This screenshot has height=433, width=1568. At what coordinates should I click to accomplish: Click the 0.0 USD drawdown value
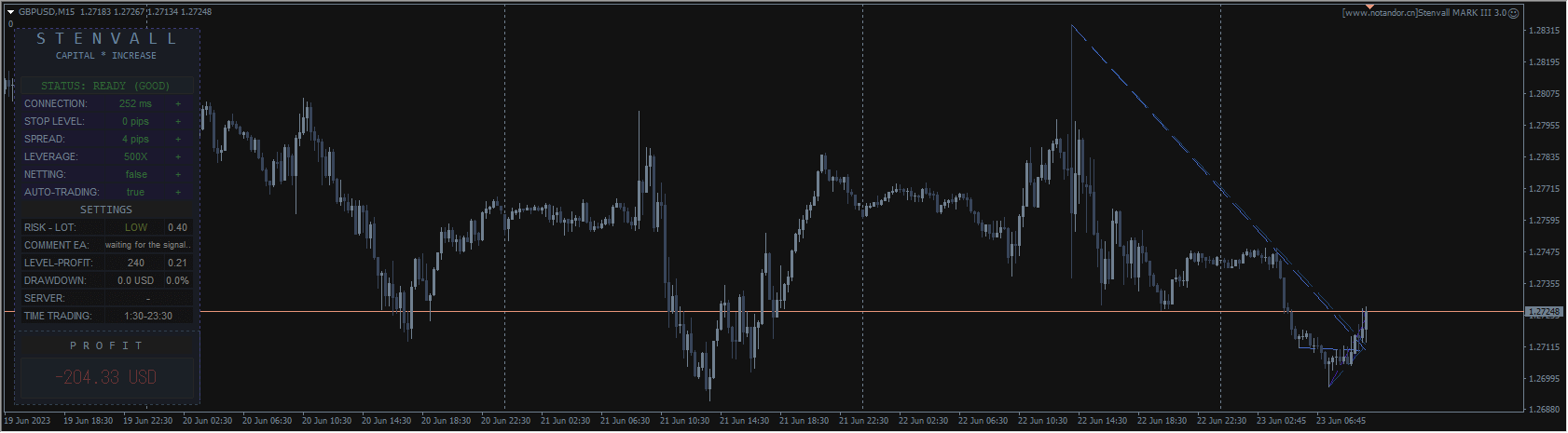coord(136,281)
